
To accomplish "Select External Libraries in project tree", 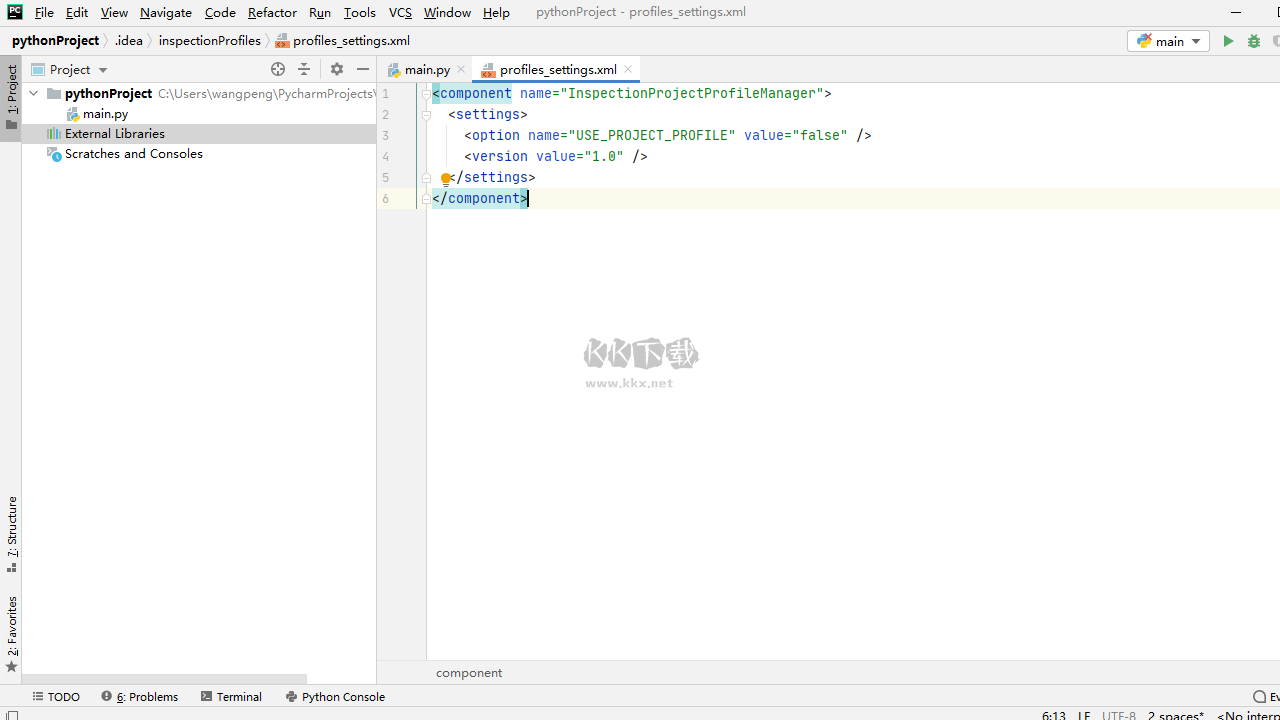I will pyautogui.click(x=114, y=133).
